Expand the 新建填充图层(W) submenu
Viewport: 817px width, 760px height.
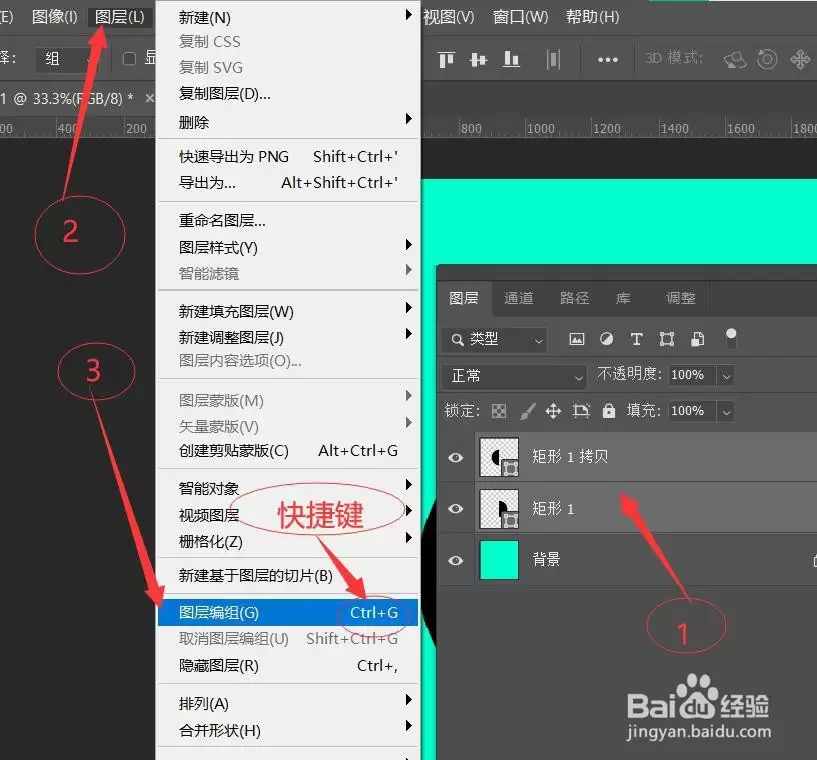[x=408, y=308]
